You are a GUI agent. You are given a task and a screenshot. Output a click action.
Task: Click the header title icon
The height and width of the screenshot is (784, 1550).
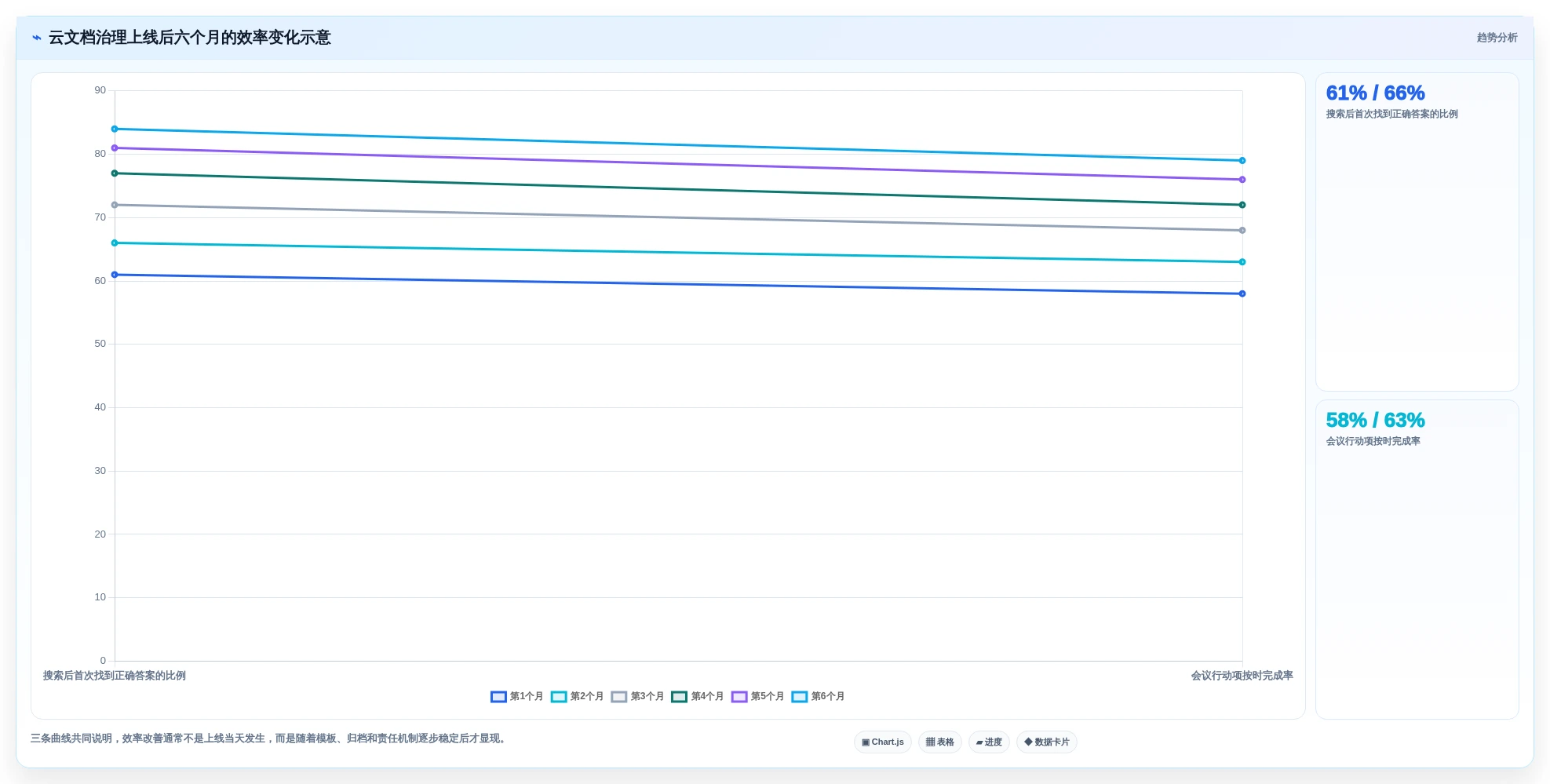(x=37, y=38)
